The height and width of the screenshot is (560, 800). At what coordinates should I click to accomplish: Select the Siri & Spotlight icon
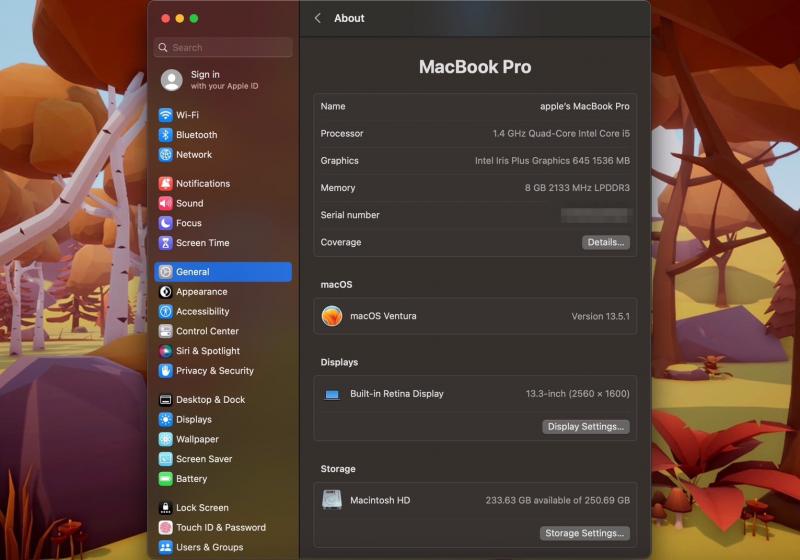click(x=165, y=351)
